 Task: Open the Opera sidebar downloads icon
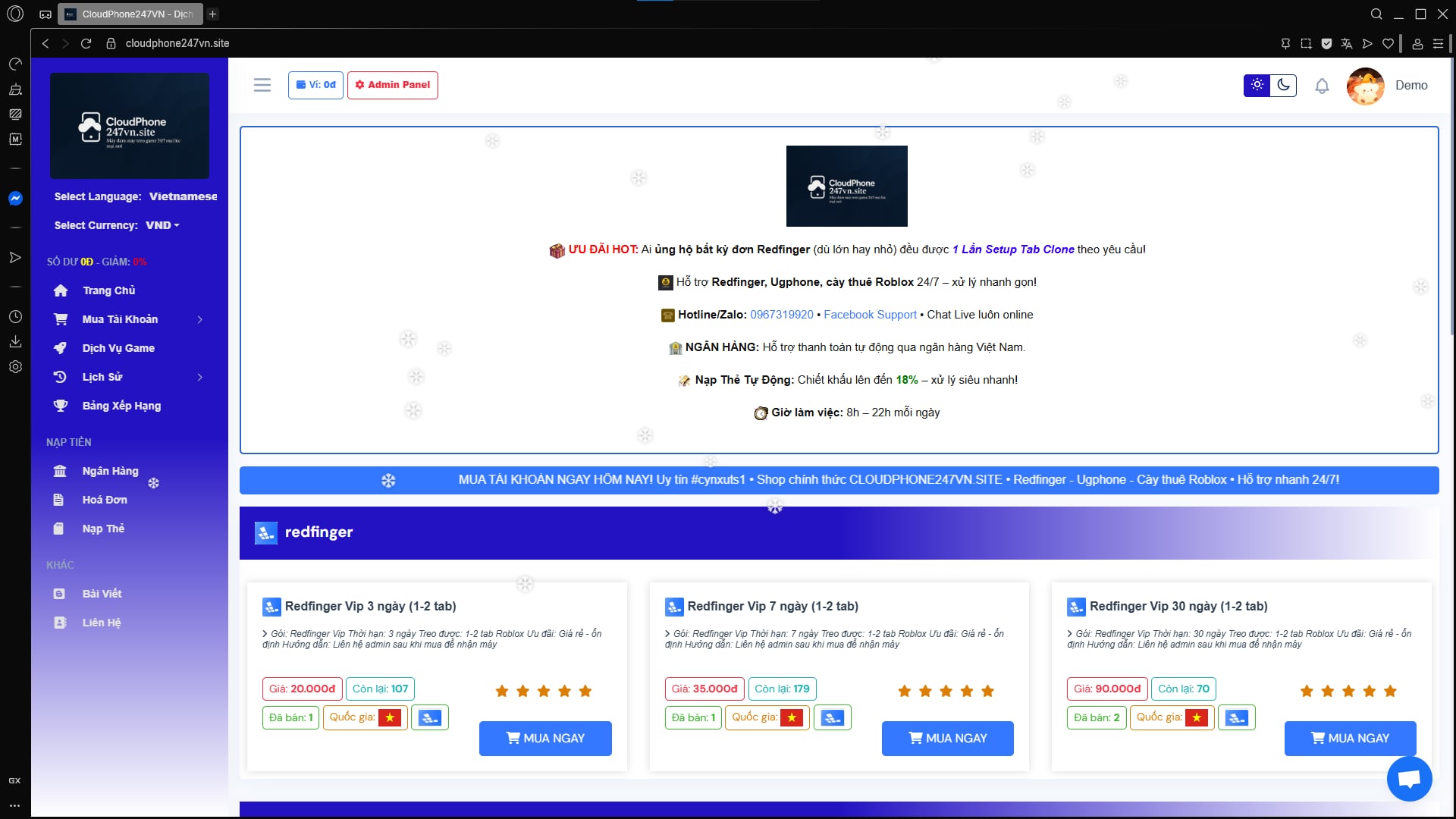click(x=15, y=342)
